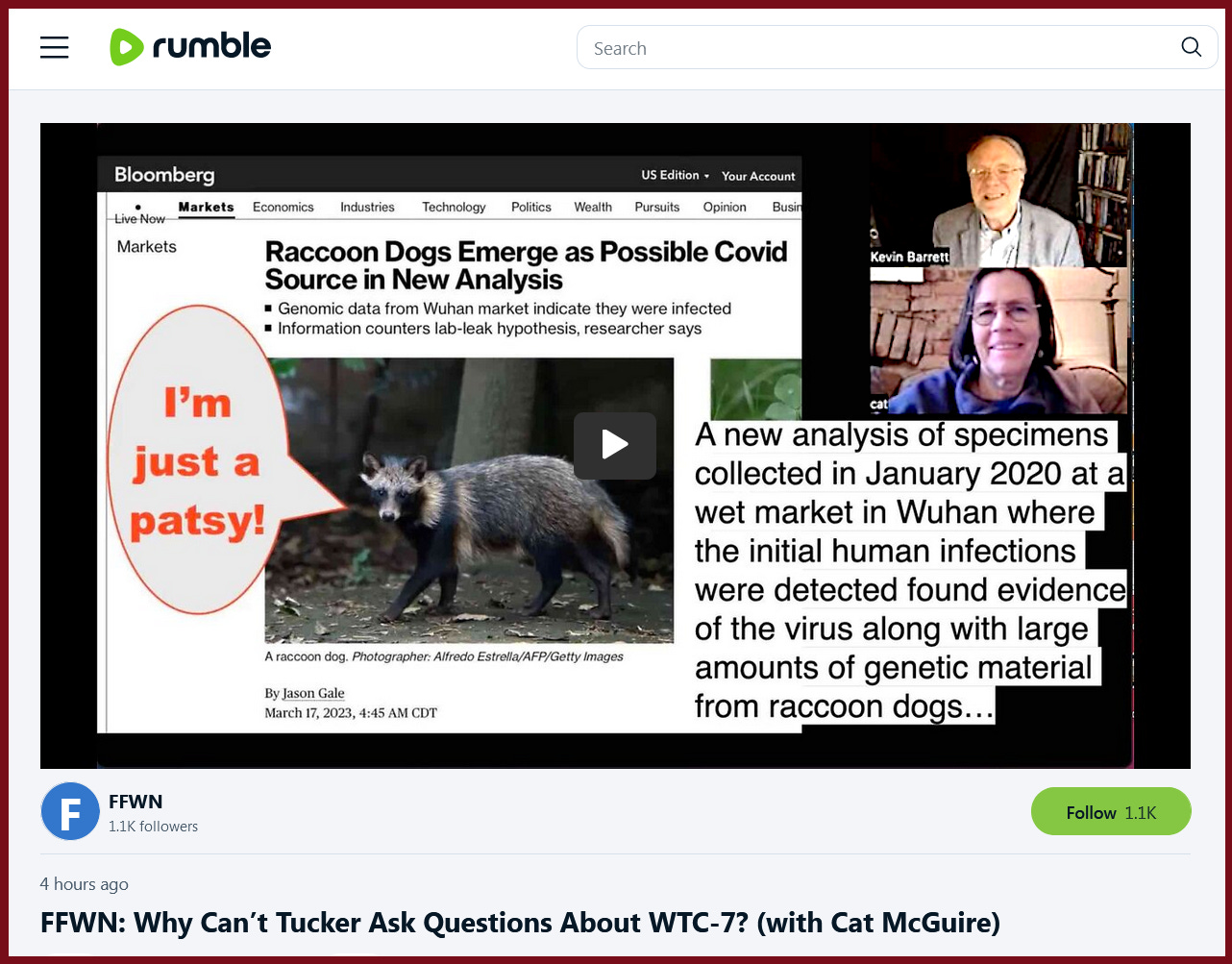Click the video title about WTC-7

click(x=520, y=924)
